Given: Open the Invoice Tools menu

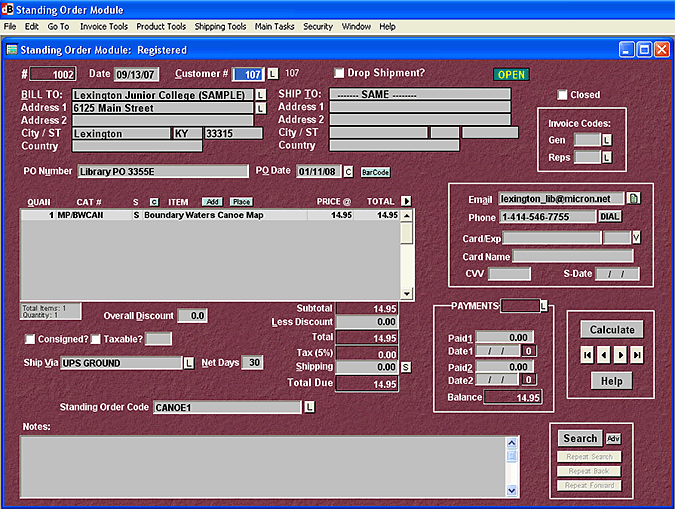Looking at the screenshot, I should tap(104, 26).
